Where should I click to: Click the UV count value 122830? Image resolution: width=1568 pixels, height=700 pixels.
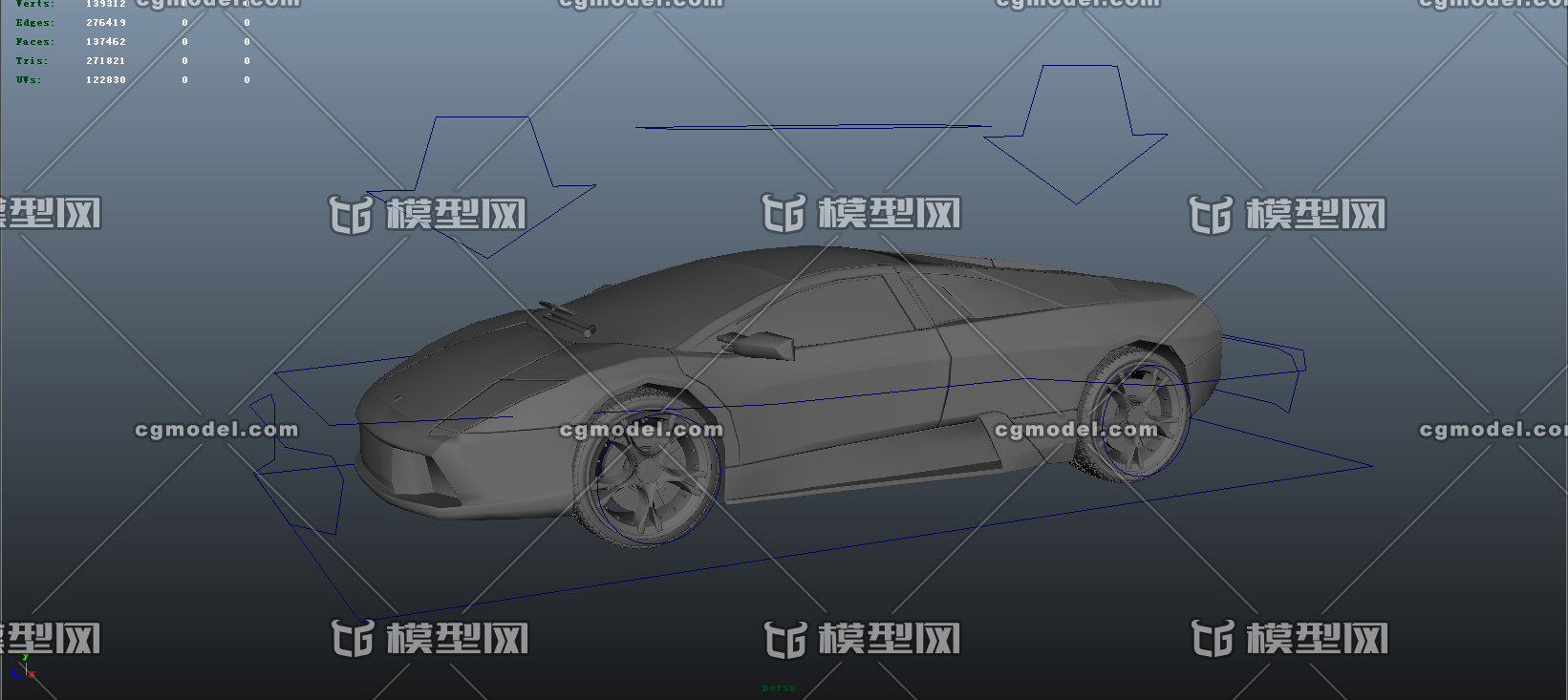pos(105,80)
